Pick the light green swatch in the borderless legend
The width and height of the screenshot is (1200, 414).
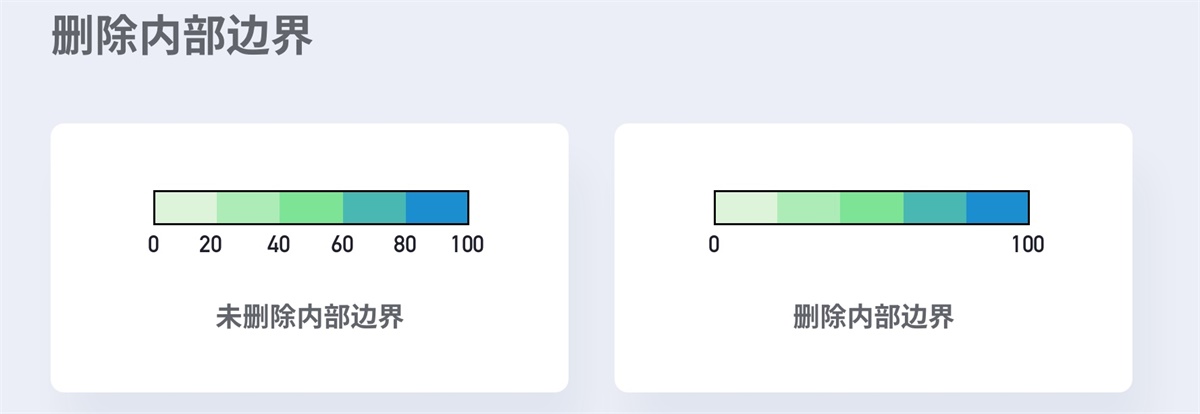(x=809, y=207)
